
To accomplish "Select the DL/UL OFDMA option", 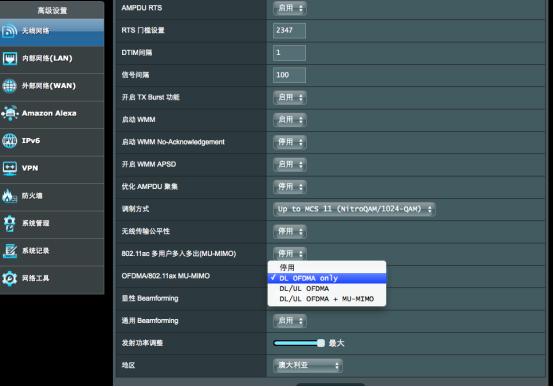I will (x=327, y=288).
